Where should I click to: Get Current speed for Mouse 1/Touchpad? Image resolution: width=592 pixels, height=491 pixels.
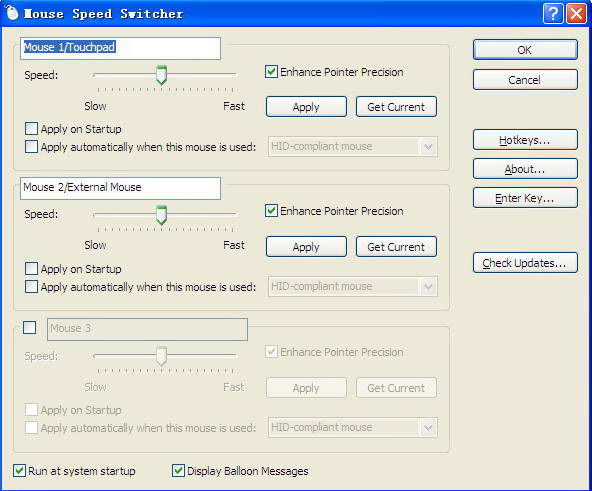coord(396,107)
